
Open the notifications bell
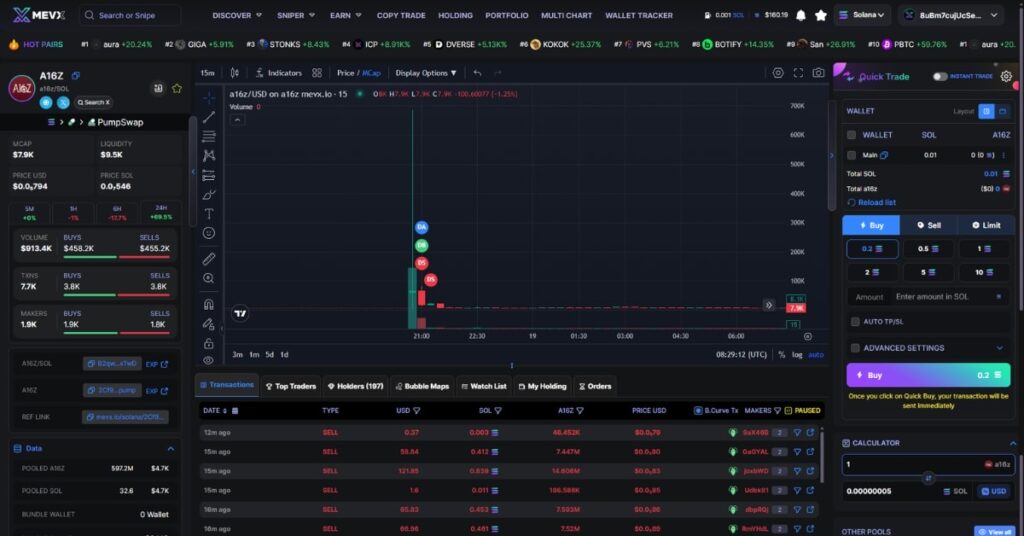(x=801, y=15)
